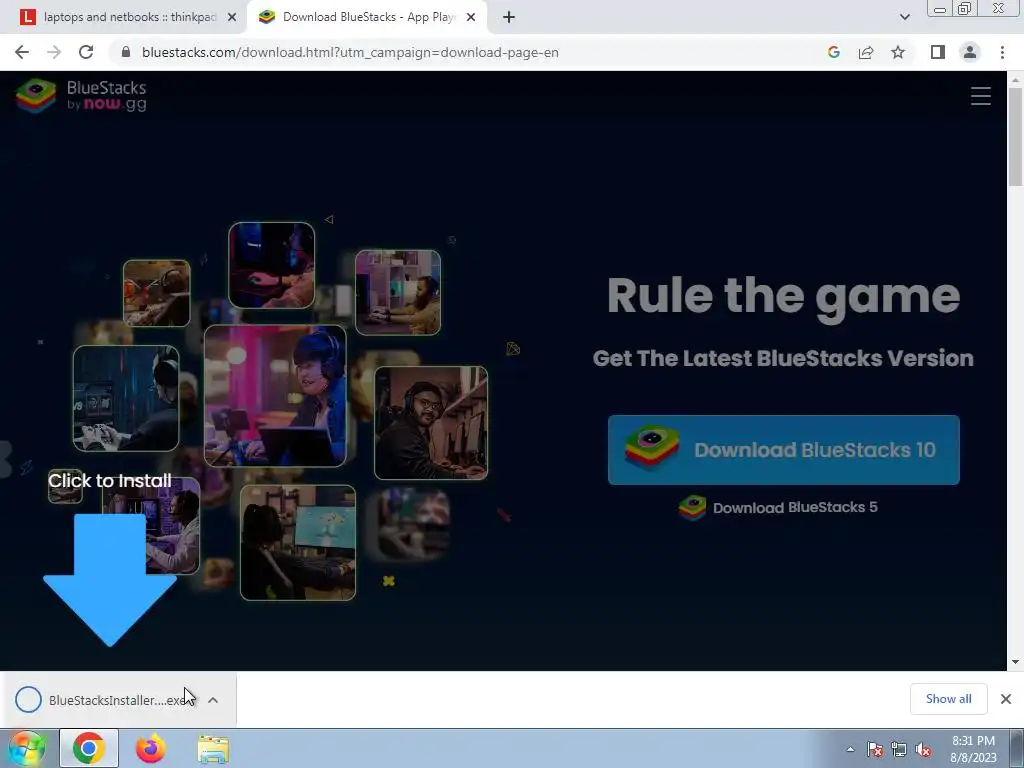Click the Download BlueStacks 5 link
The image size is (1024, 768).
coord(778,507)
